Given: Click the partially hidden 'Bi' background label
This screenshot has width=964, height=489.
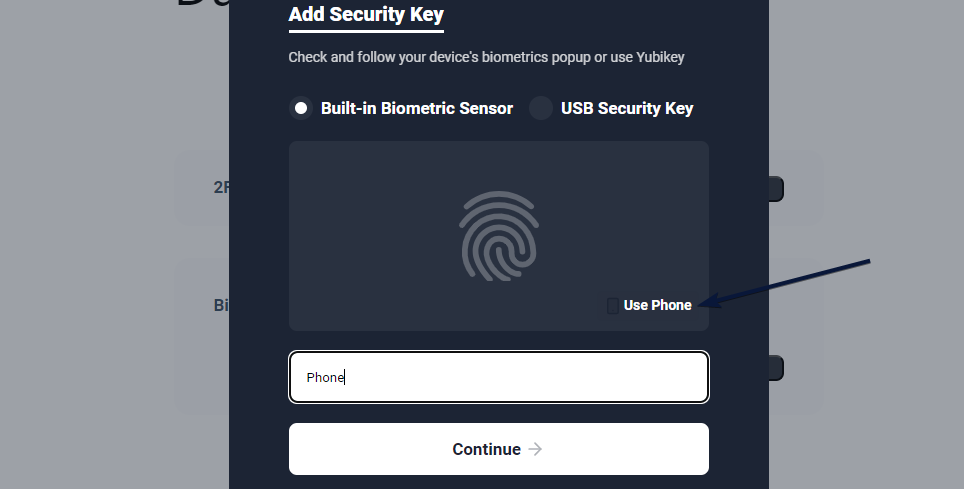Looking at the screenshot, I should coord(221,305).
